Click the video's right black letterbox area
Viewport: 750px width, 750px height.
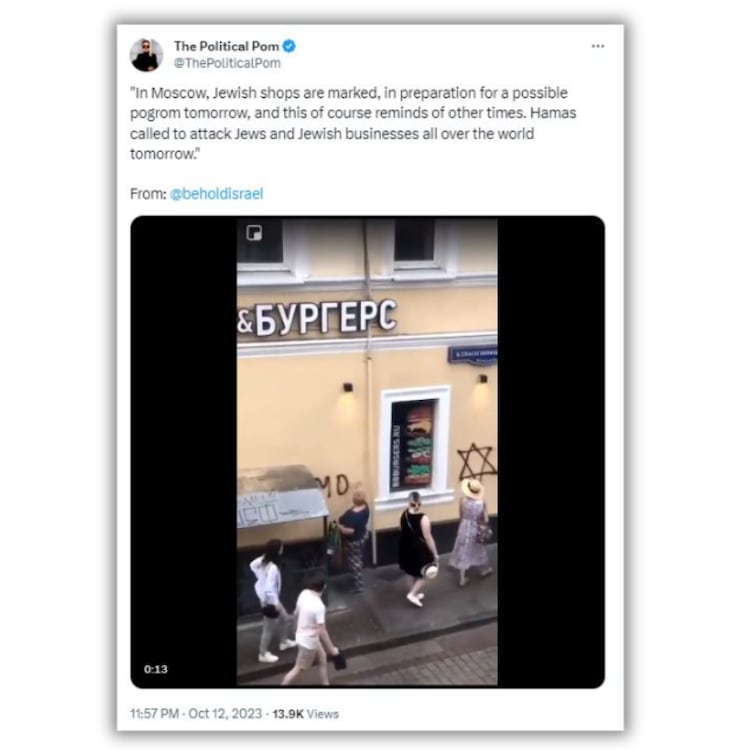point(551,452)
